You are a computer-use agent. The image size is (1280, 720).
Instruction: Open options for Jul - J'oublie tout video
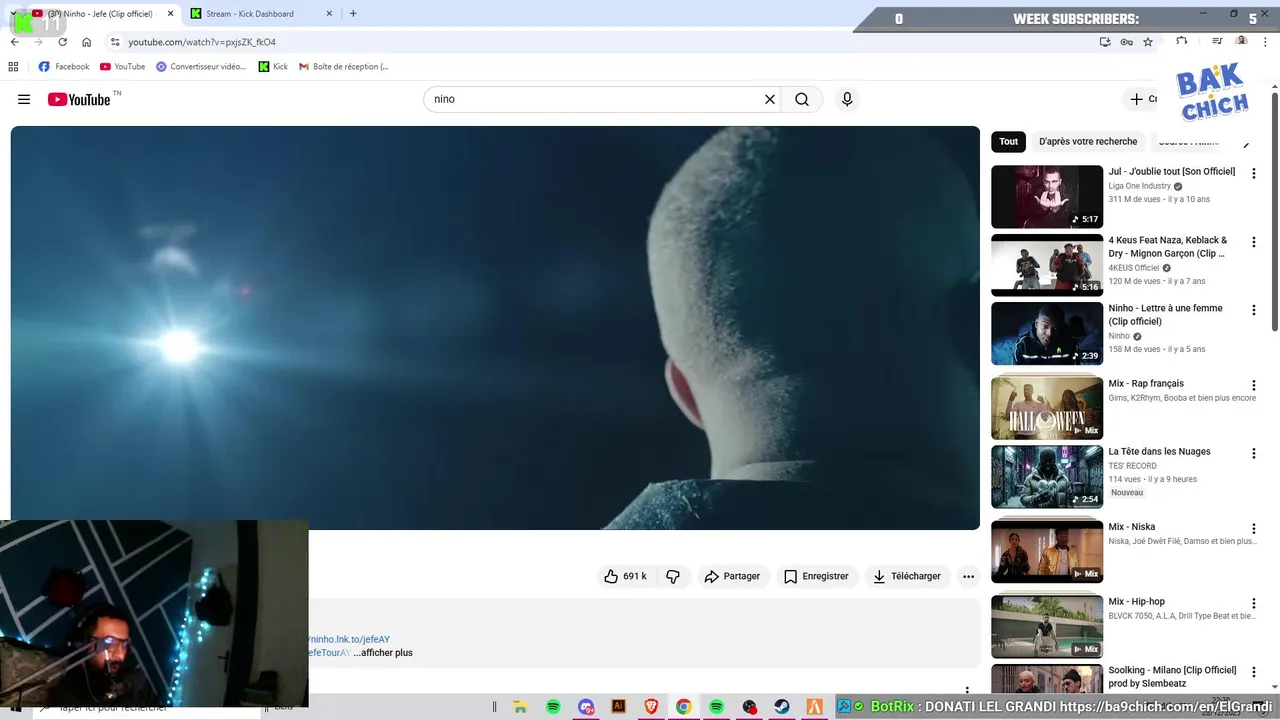click(x=1253, y=173)
